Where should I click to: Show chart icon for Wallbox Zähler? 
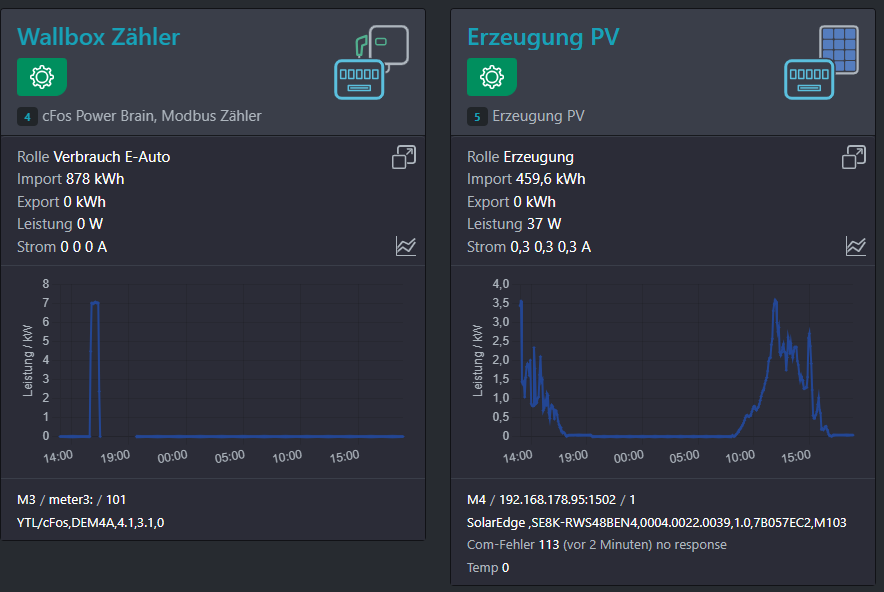click(406, 246)
